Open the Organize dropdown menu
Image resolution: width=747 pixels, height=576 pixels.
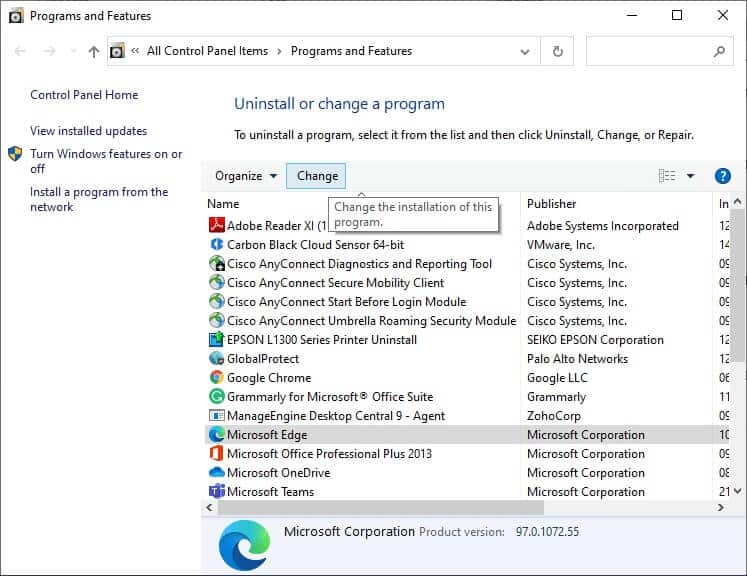point(245,176)
